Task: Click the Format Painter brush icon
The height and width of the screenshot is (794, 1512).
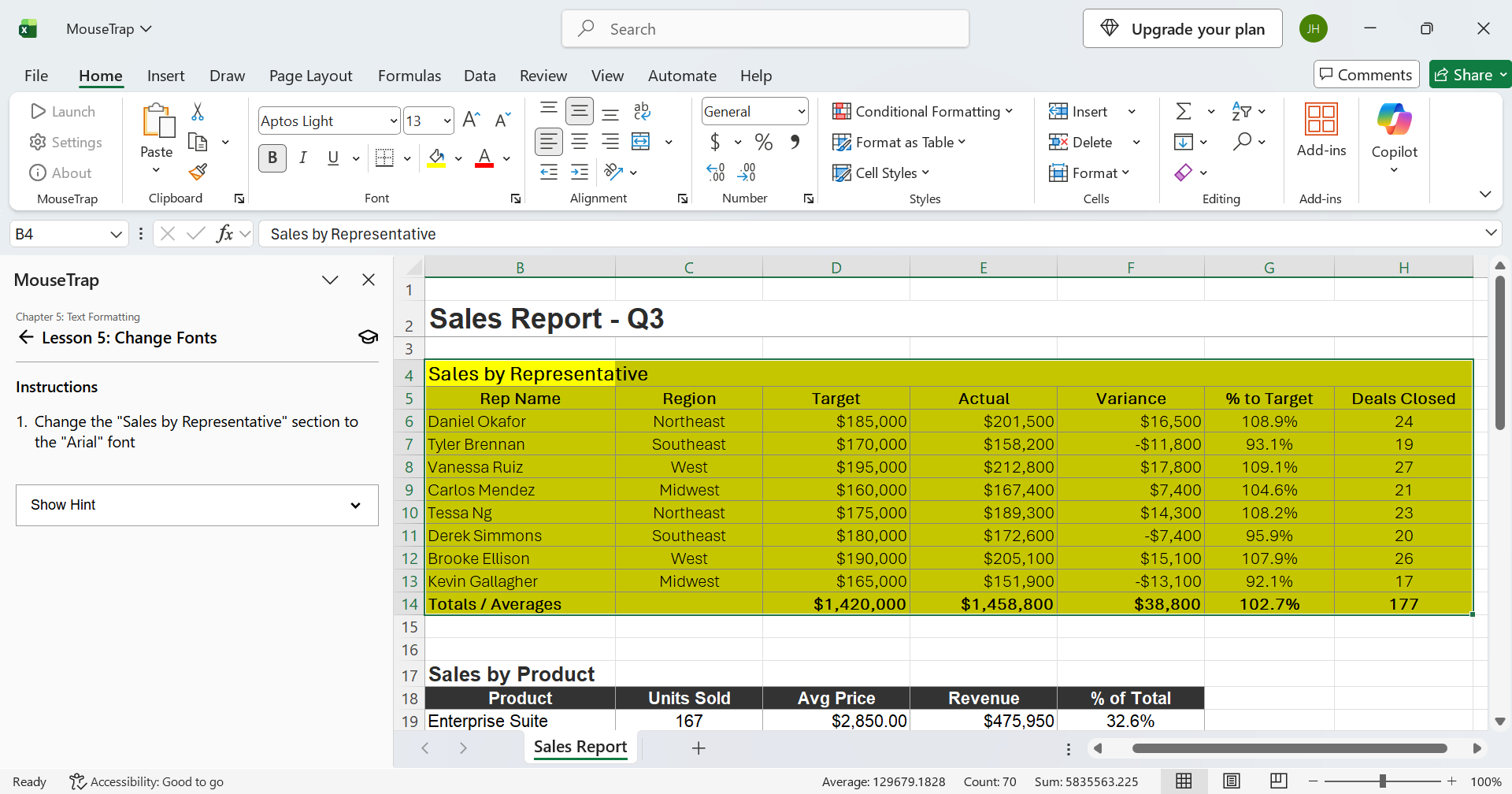Action: click(198, 172)
